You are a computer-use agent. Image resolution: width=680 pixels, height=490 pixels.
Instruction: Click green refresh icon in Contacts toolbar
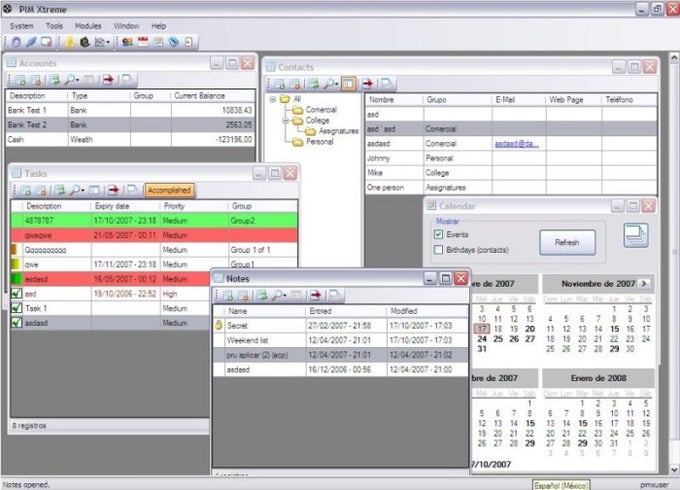click(x=314, y=84)
